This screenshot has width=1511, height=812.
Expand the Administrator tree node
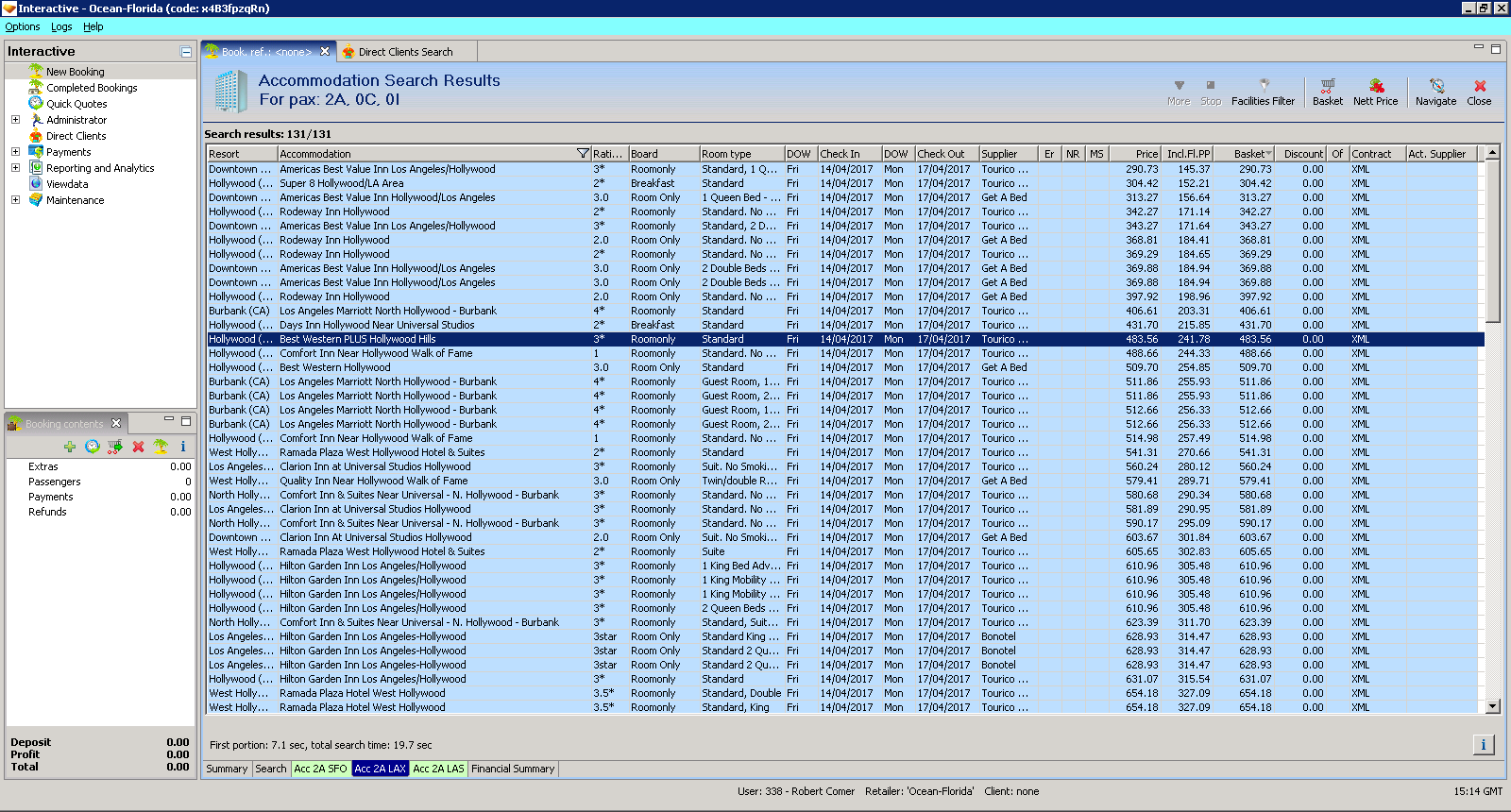15,120
